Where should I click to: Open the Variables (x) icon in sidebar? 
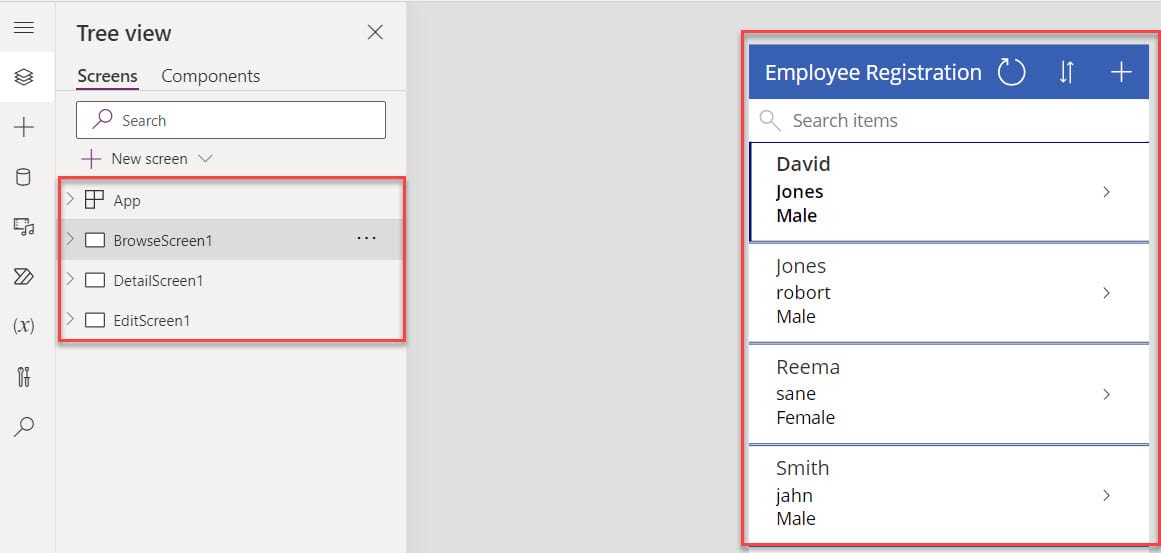click(x=23, y=327)
